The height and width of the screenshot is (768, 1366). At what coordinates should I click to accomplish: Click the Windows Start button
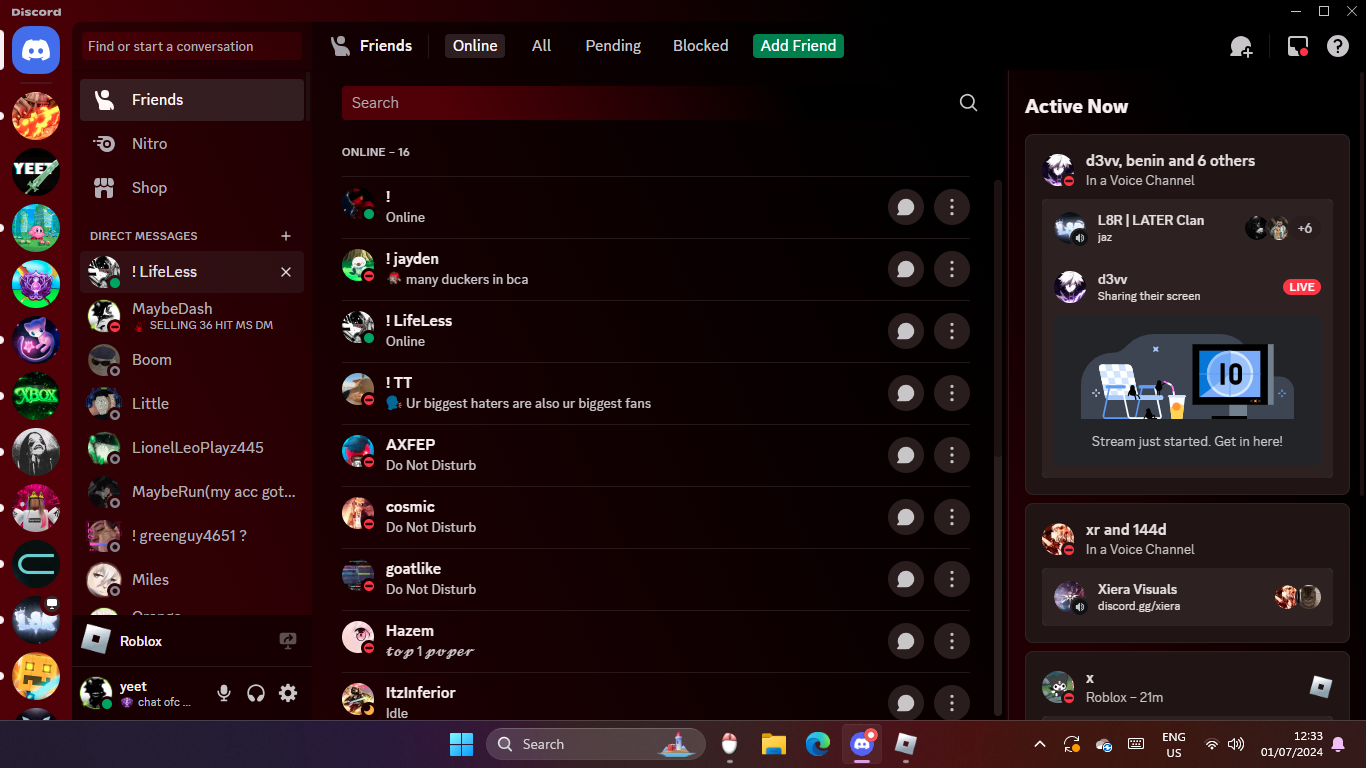462,744
